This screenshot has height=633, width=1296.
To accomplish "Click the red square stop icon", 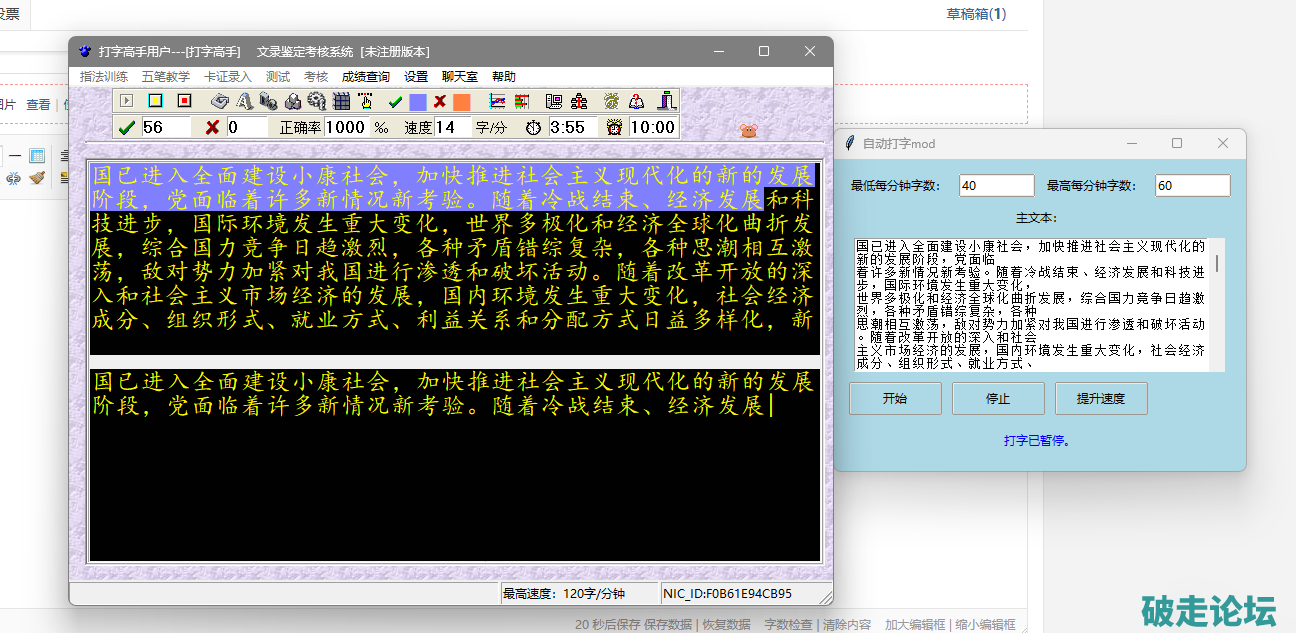I will (184, 101).
